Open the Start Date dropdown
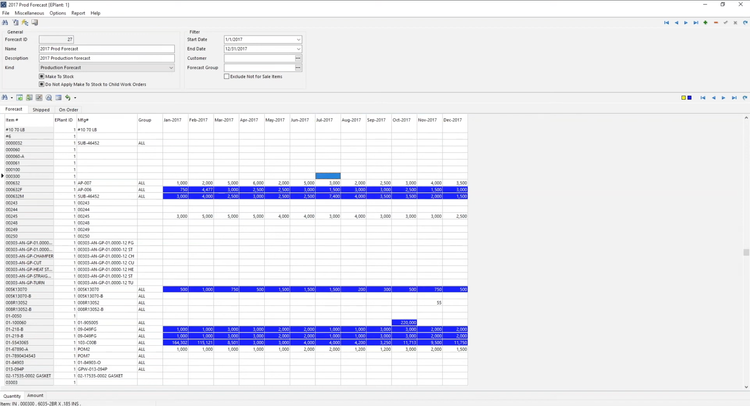The width and height of the screenshot is (750, 406). [x=298, y=40]
